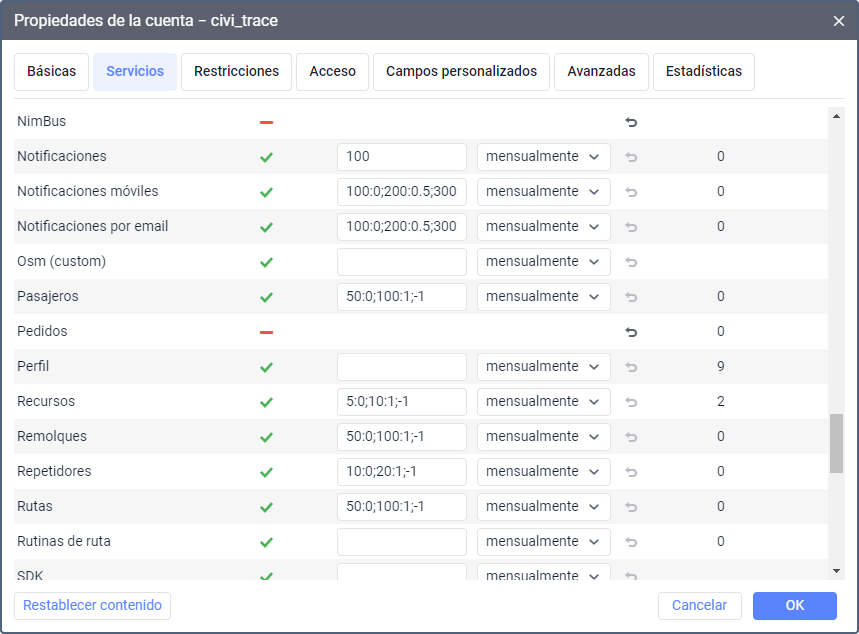The height and width of the screenshot is (634, 859).
Task: Click the reset arrow in the Rutas row
Action: [x=631, y=507]
